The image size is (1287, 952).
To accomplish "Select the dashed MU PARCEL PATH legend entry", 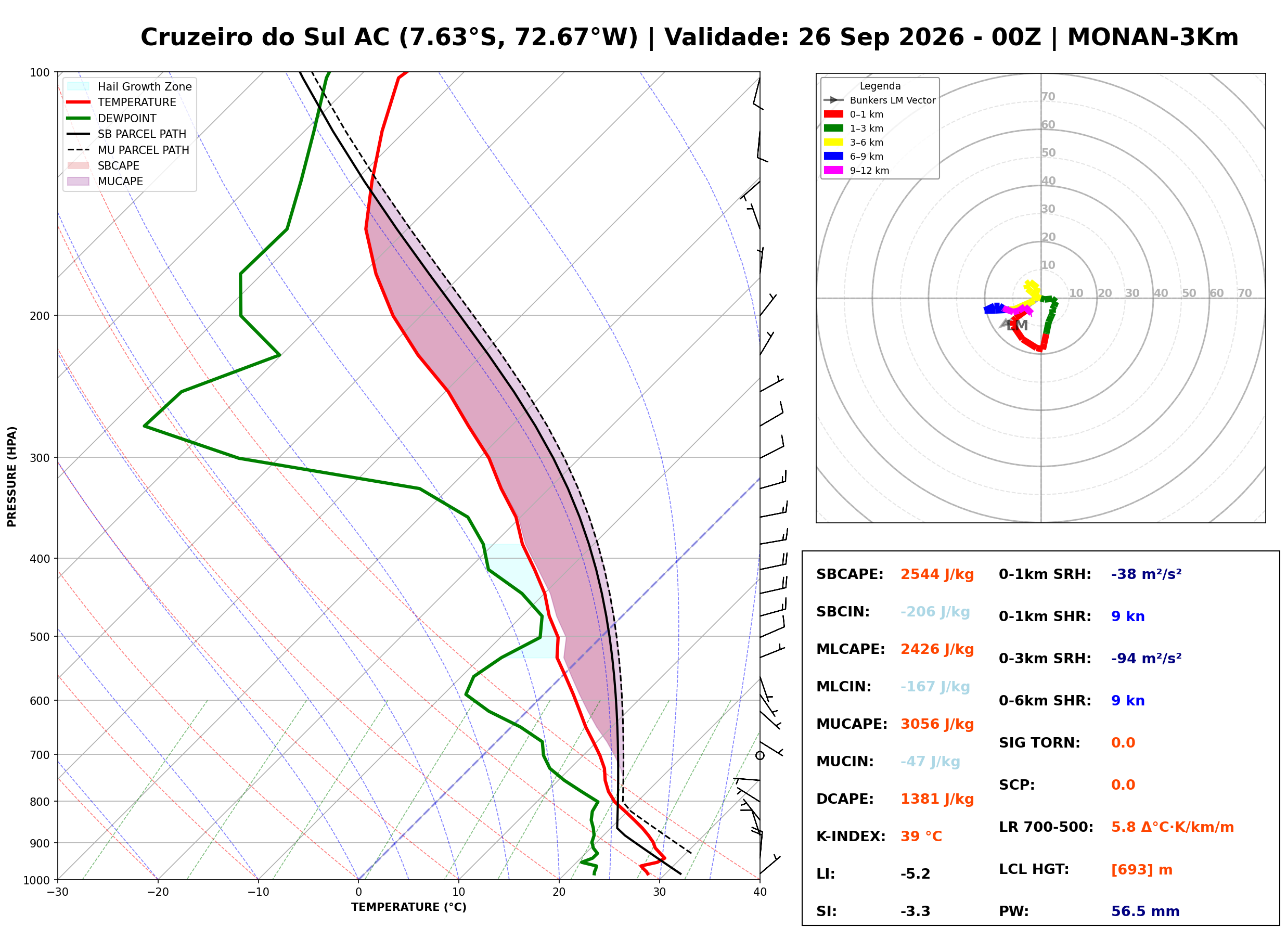I will point(128,150).
